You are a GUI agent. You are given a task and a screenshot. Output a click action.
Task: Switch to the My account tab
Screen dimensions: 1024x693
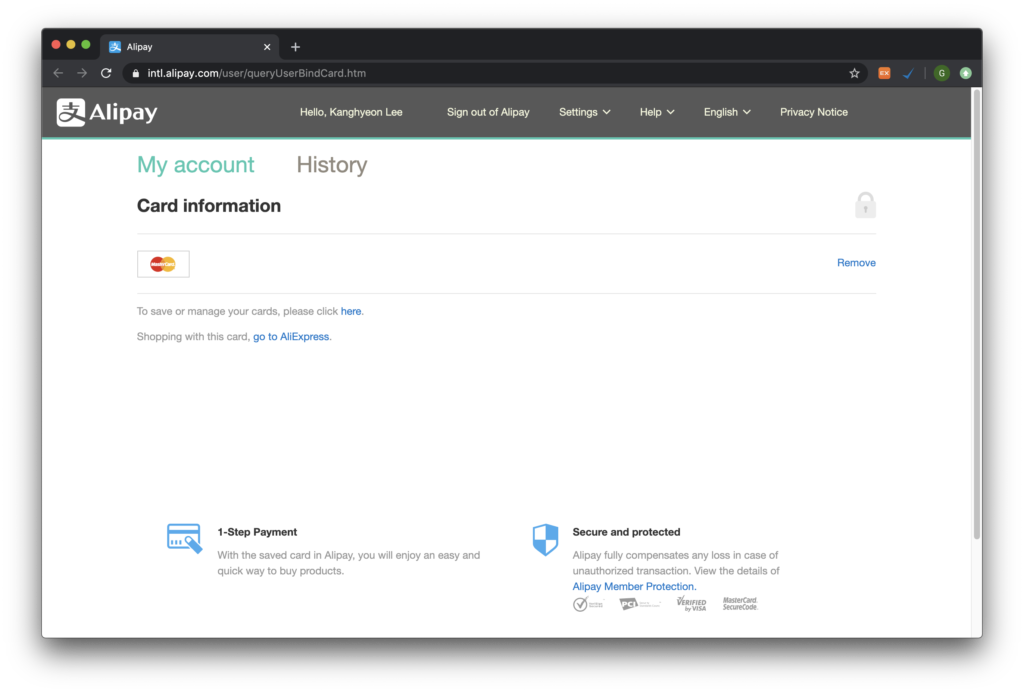tap(195, 165)
